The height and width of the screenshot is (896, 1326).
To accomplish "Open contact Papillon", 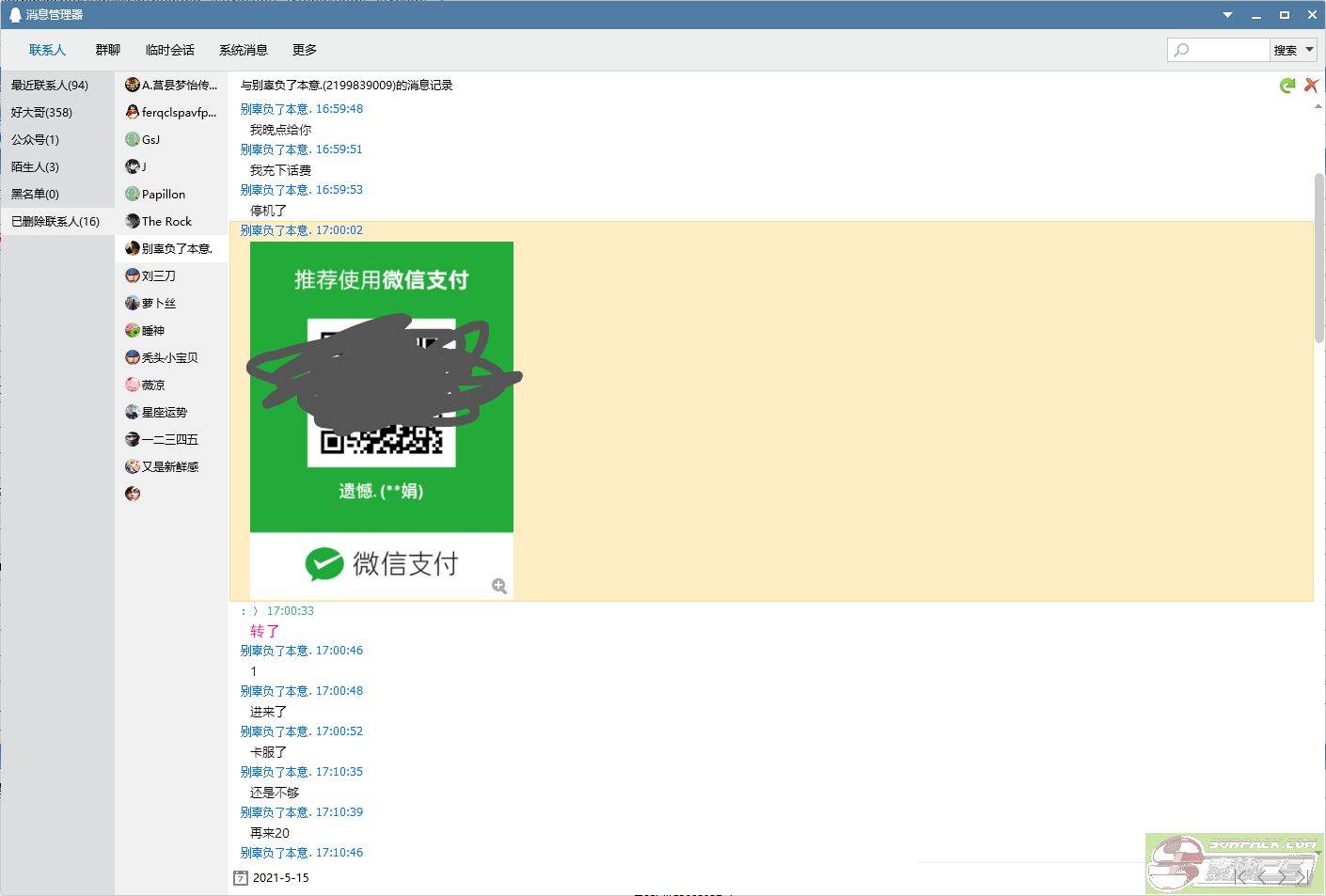I will (171, 194).
